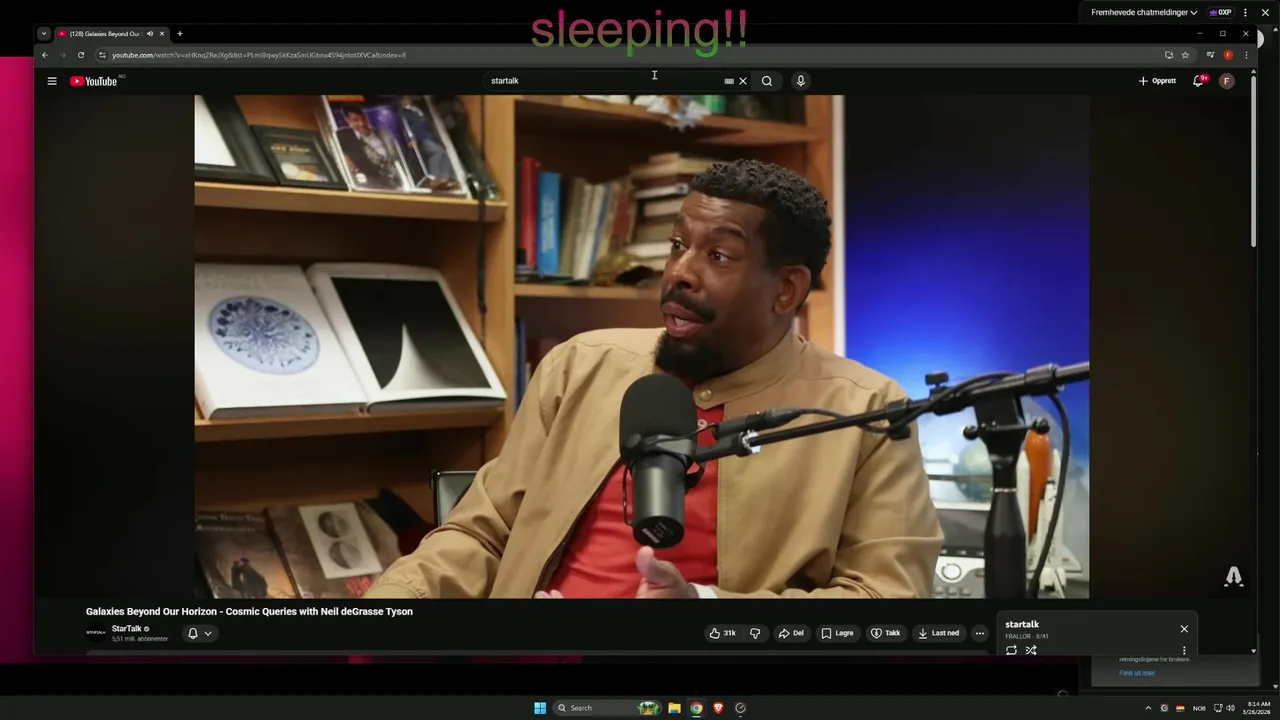Open the media controls icon in Chrome toolbar

click(x=1210, y=55)
